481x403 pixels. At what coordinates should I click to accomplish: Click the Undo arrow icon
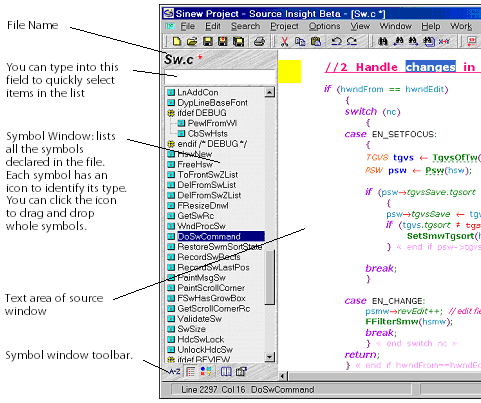pos(336,41)
